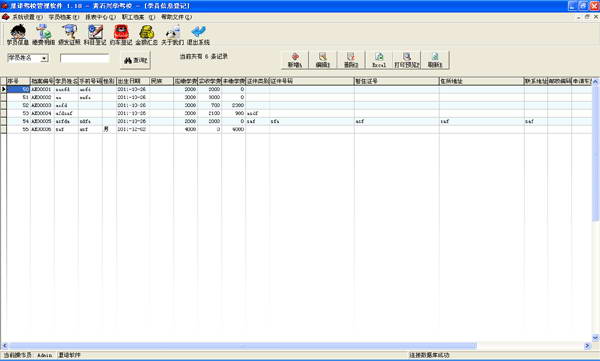600x361 pixels.
Task: Select the row with archive number AE00003
Action: [x=299, y=105]
